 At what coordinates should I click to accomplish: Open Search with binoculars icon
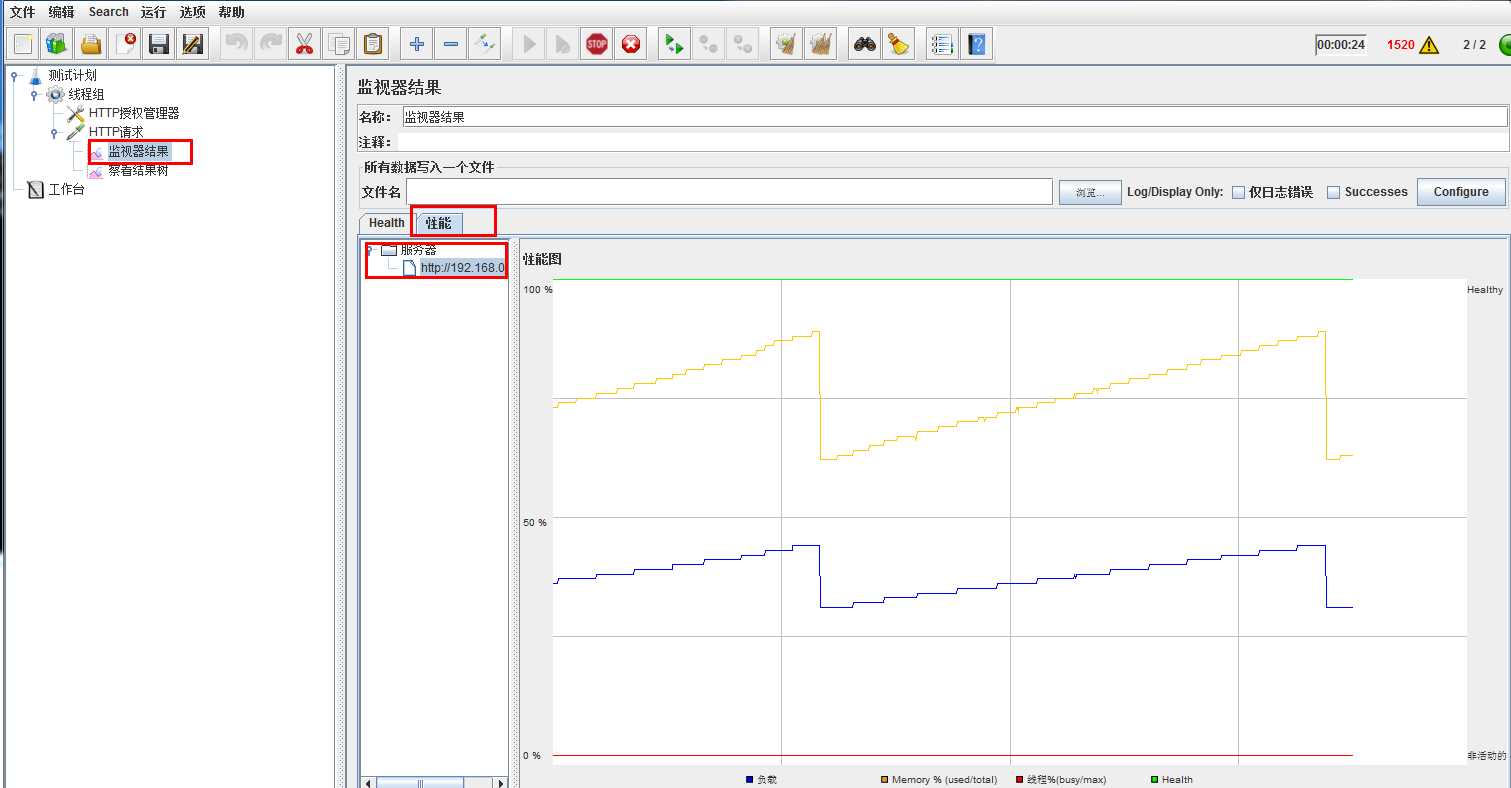click(x=865, y=44)
